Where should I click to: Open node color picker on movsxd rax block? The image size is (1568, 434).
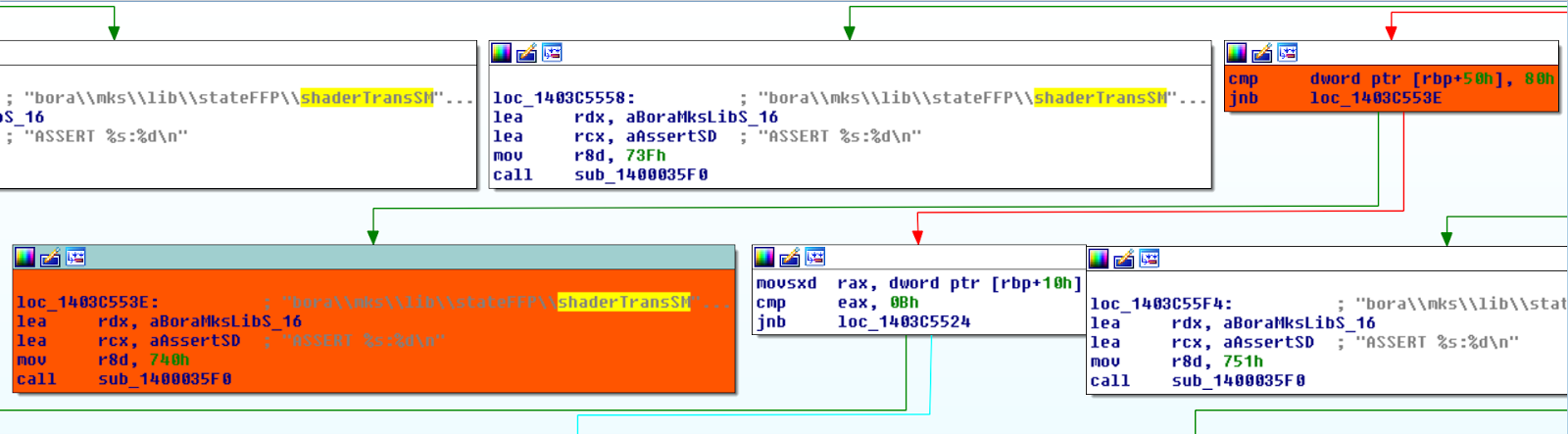click(764, 257)
